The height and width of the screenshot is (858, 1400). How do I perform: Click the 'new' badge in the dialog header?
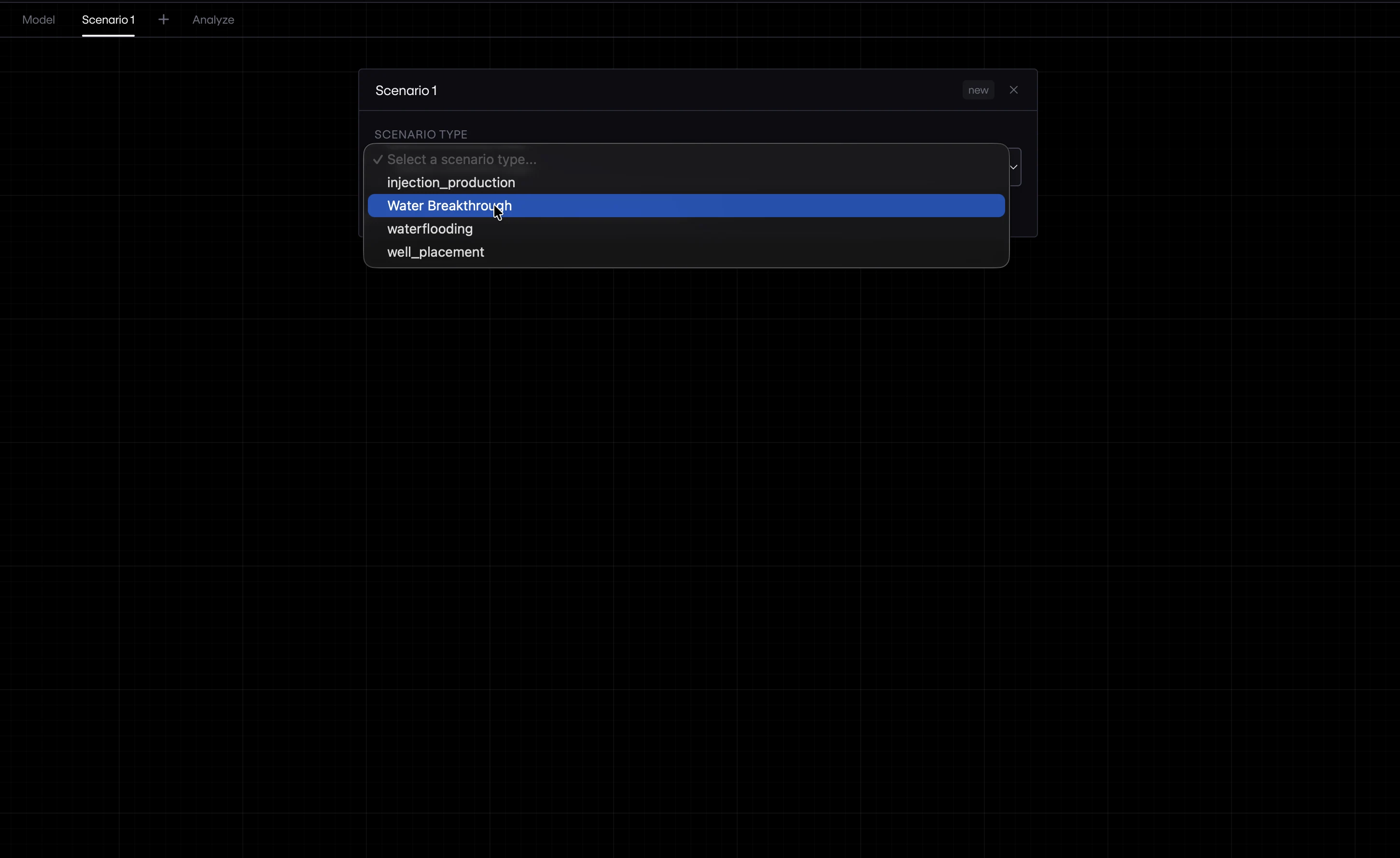[978, 90]
